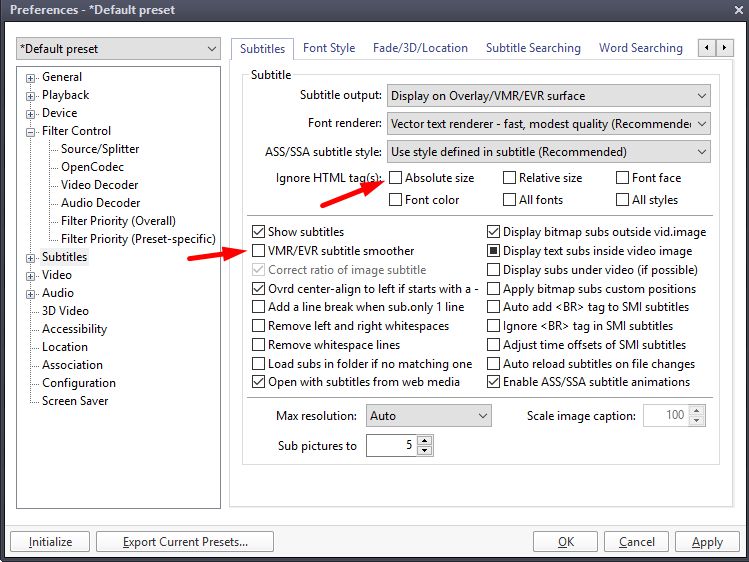Image resolution: width=749 pixels, height=562 pixels.
Task: Increase the Sub pictures to value
Action: (x=425, y=440)
